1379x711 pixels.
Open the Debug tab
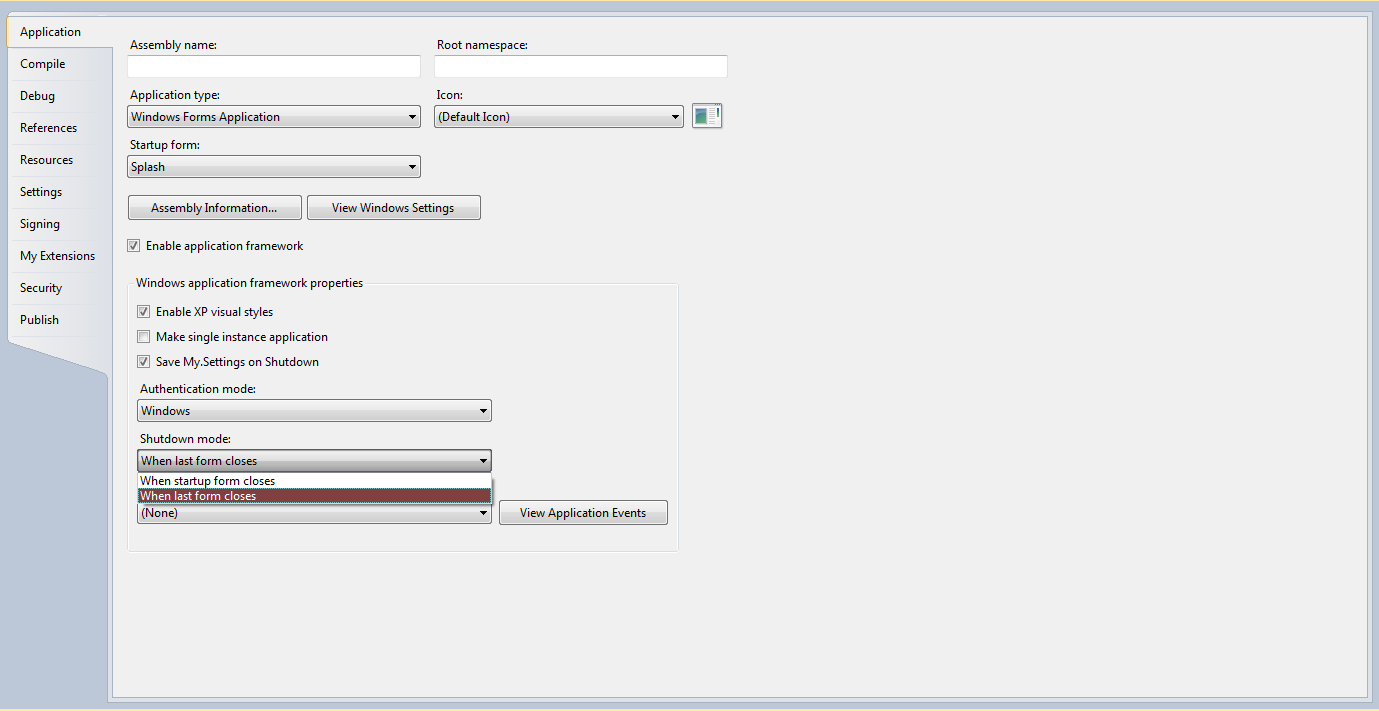tap(38, 96)
